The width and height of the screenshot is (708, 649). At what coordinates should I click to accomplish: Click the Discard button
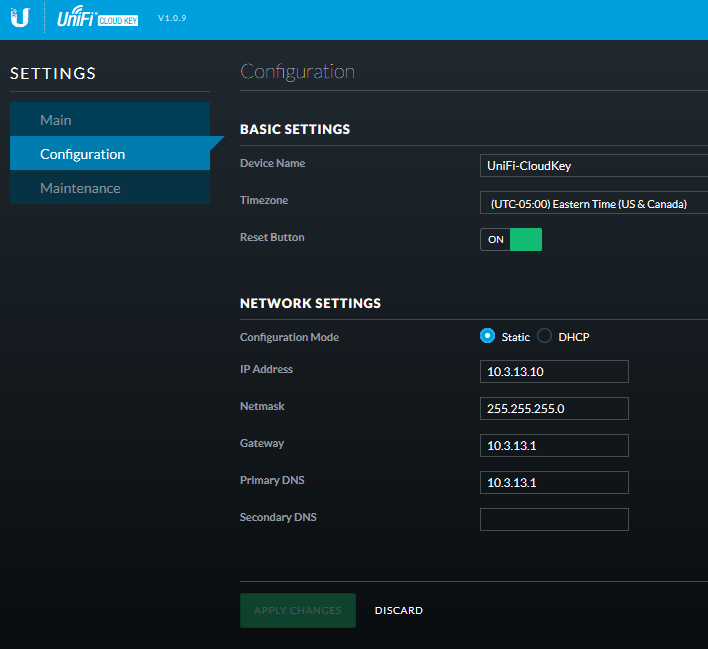[399, 610]
